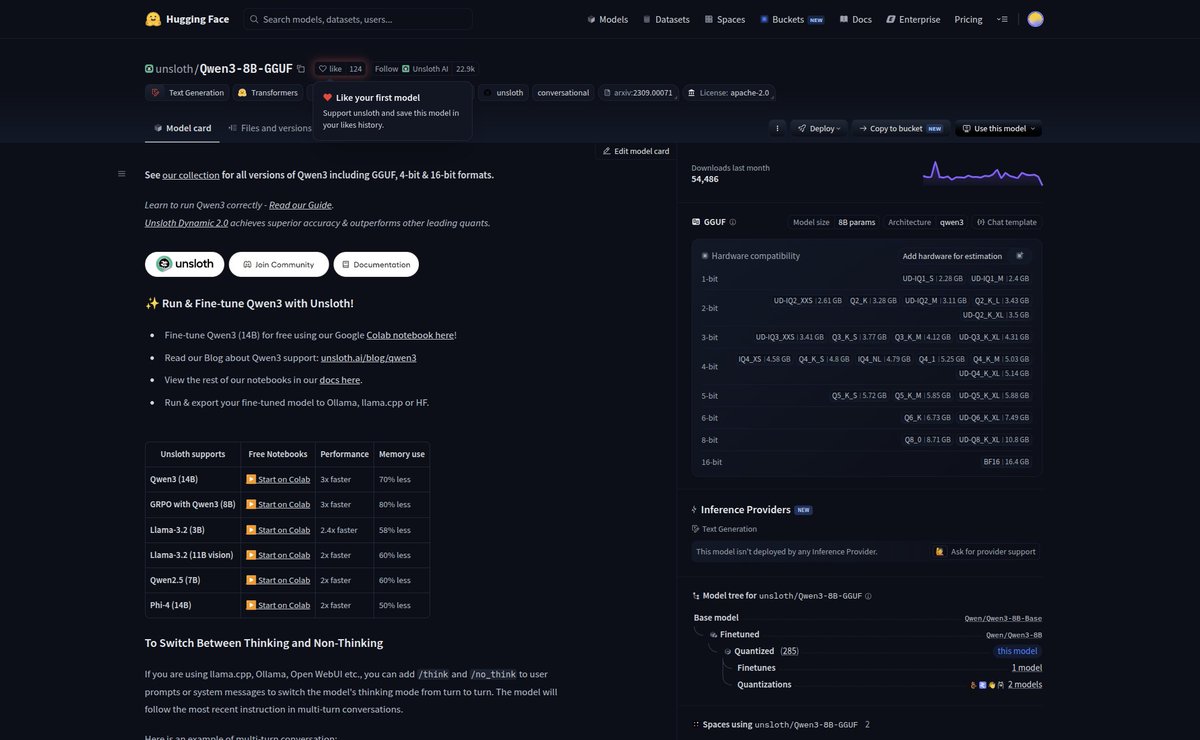The height and width of the screenshot is (740, 1200).
Task: Open the 1 model finetunes link
Action: pos(1027,668)
